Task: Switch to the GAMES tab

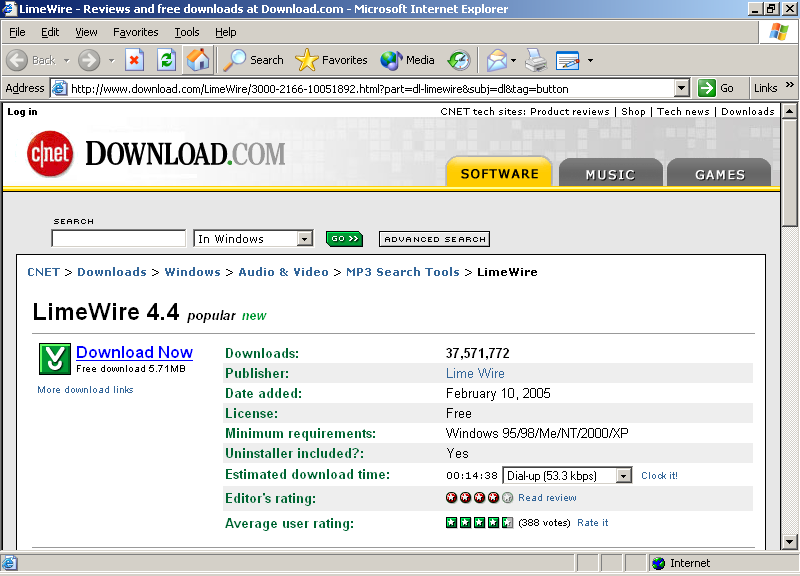Action: [719, 173]
